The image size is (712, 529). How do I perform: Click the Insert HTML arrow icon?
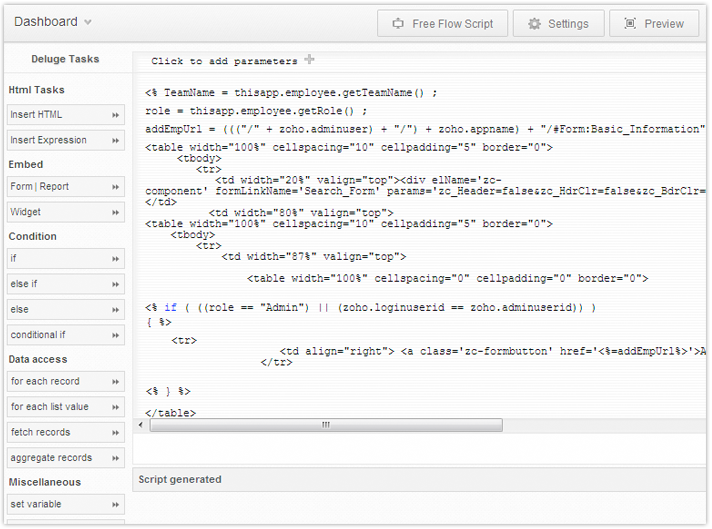click(116, 115)
